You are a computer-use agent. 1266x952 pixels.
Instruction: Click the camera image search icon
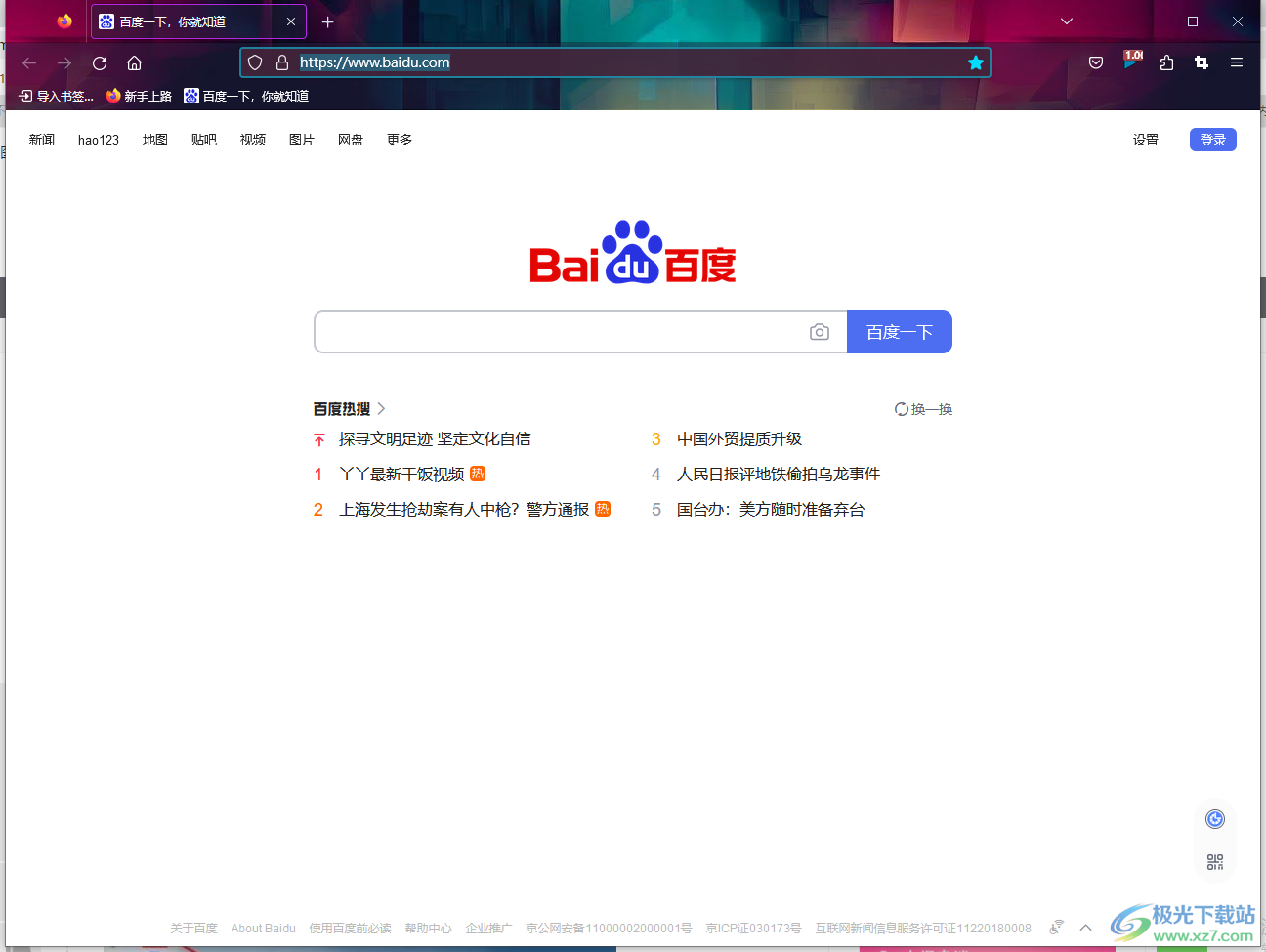(x=820, y=332)
